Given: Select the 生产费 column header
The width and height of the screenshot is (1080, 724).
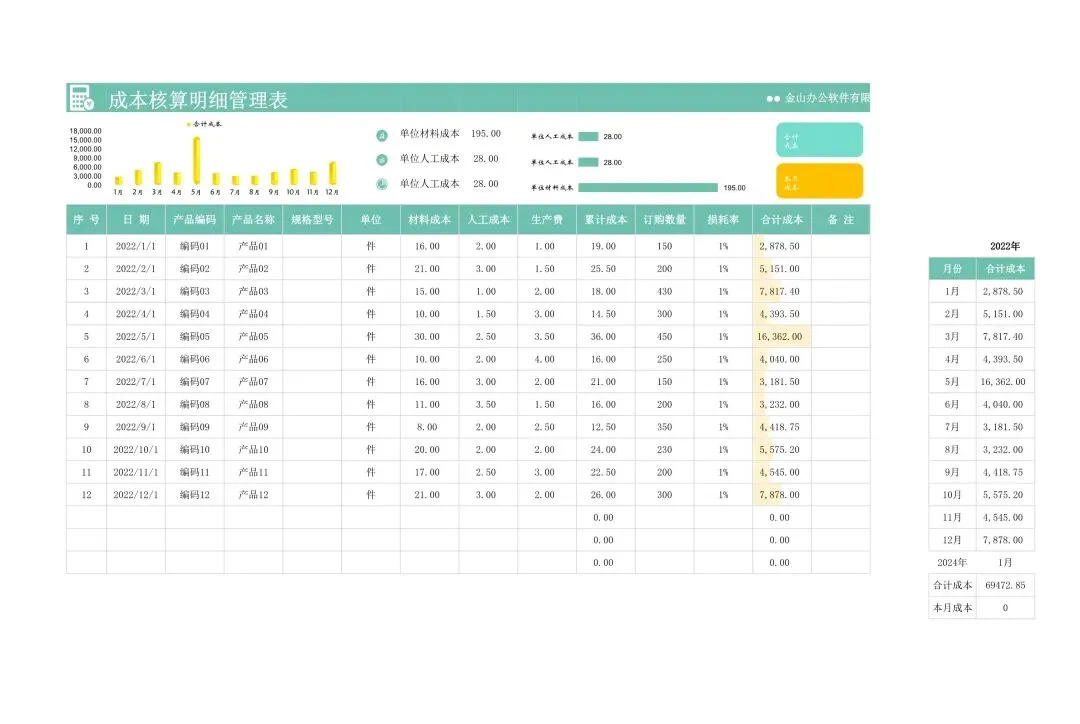Looking at the screenshot, I should pyautogui.click(x=547, y=220).
